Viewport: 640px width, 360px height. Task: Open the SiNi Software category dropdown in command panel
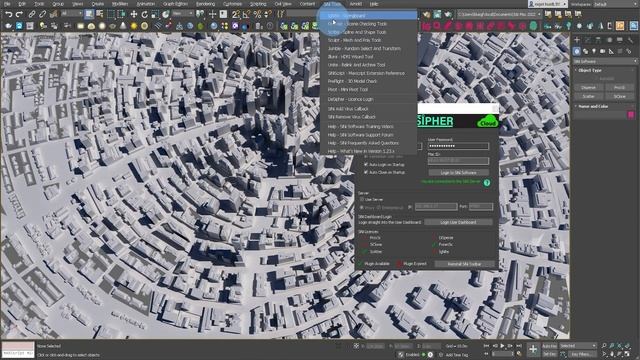coord(605,61)
